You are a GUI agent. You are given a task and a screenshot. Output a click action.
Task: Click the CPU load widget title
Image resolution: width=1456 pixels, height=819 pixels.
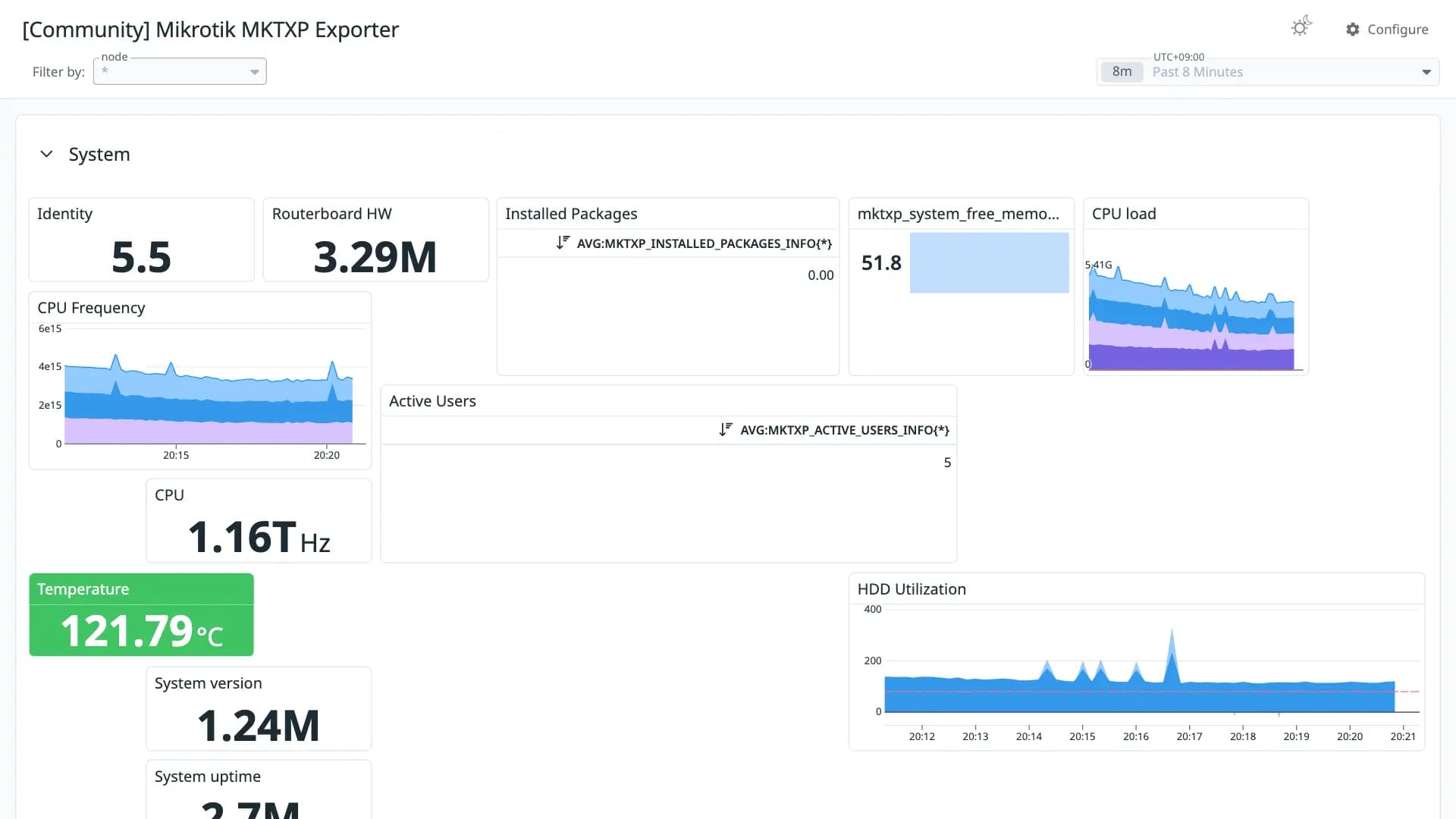(x=1124, y=214)
